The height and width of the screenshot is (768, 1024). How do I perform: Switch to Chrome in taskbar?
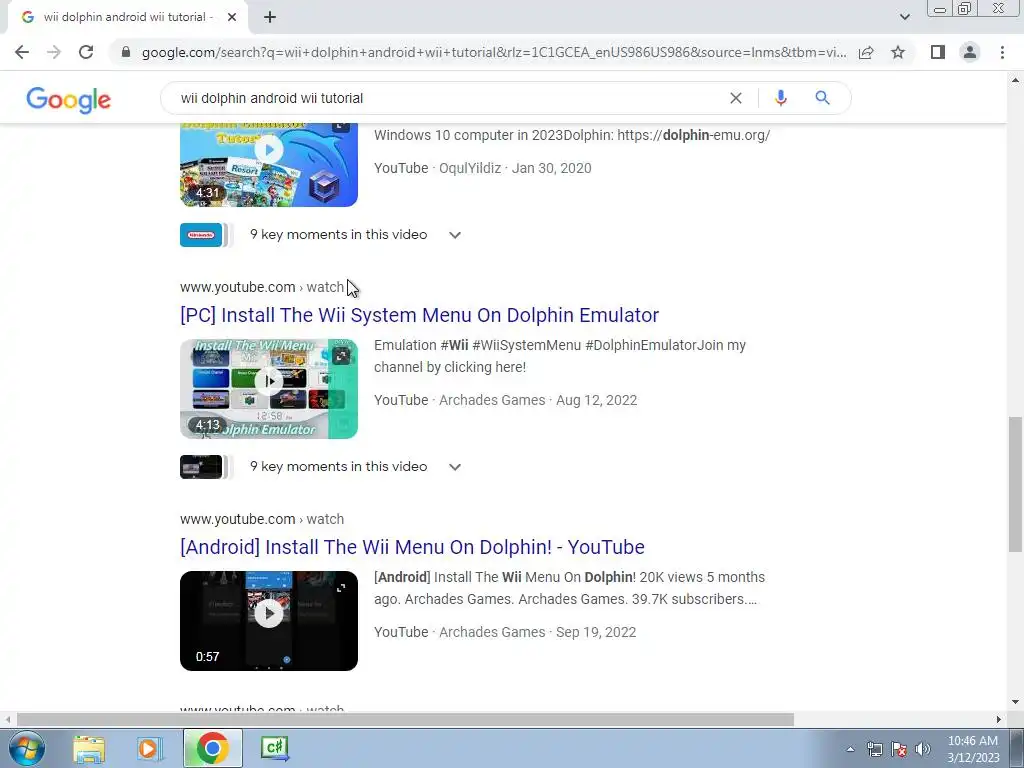click(212, 748)
